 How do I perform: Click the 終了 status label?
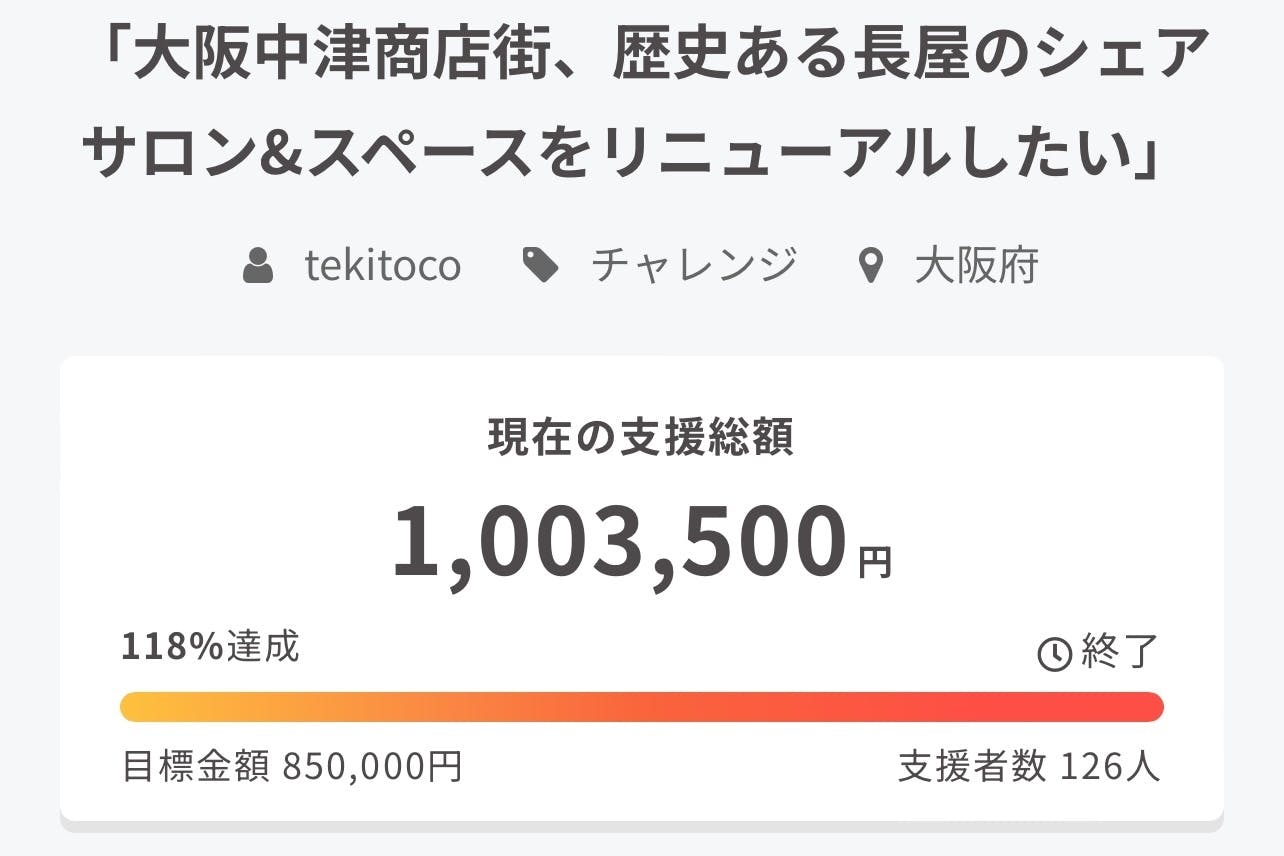click(1119, 653)
